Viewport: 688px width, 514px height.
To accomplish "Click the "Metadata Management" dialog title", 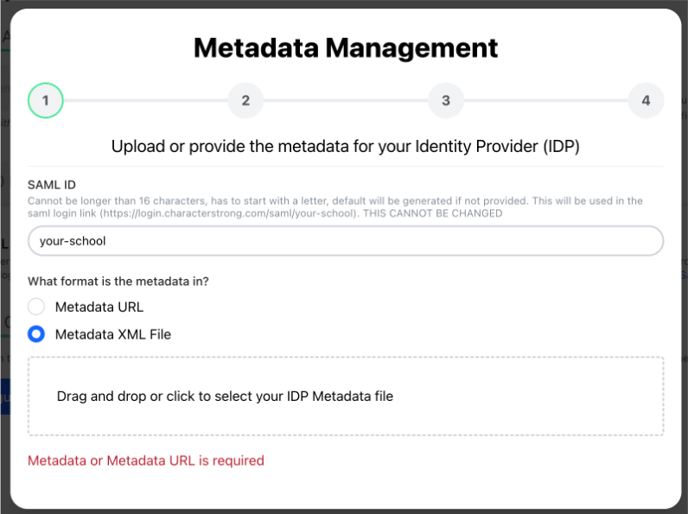I will [x=345, y=47].
